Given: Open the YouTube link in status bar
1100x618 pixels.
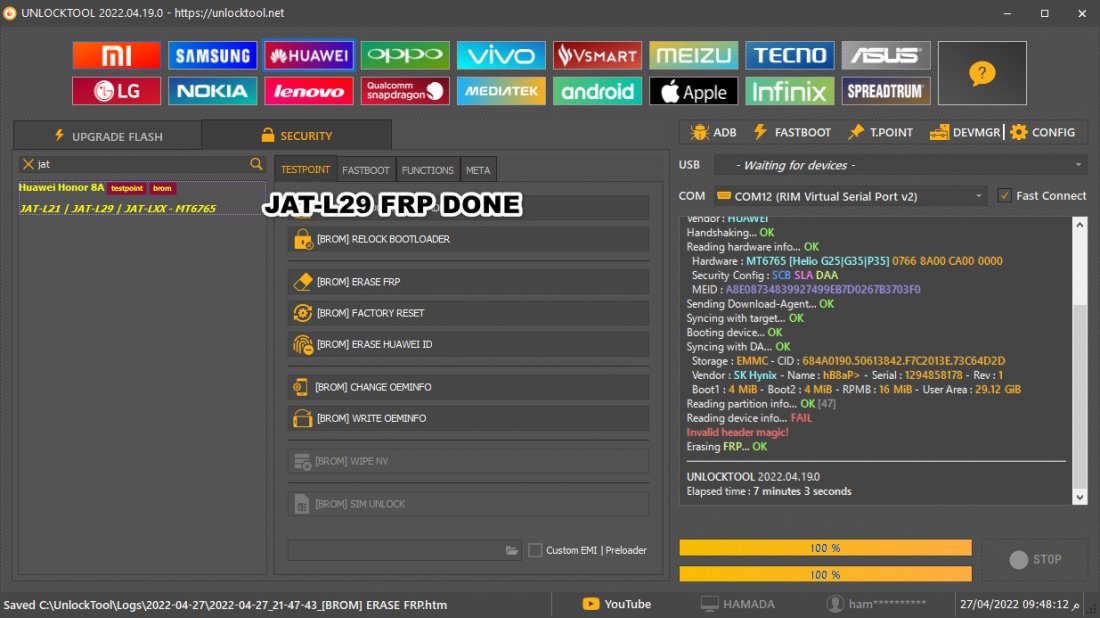Looking at the screenshot, I should point(617,604).
